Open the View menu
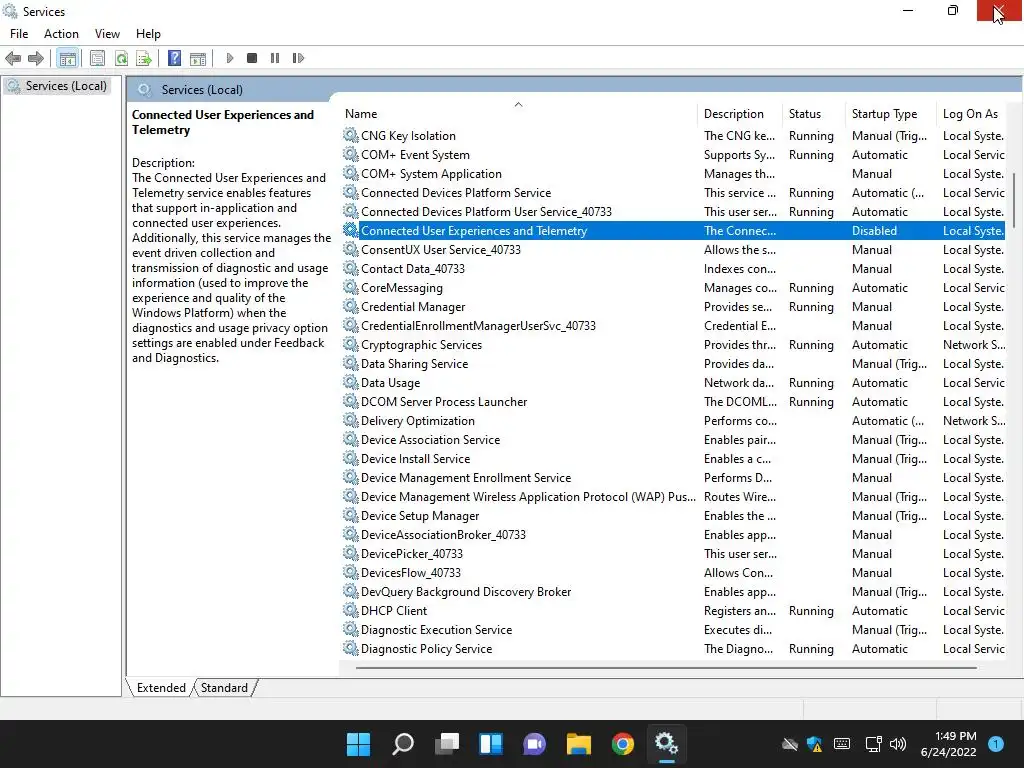This screenshot has height=768, width=1024. (x=107, y=34)
